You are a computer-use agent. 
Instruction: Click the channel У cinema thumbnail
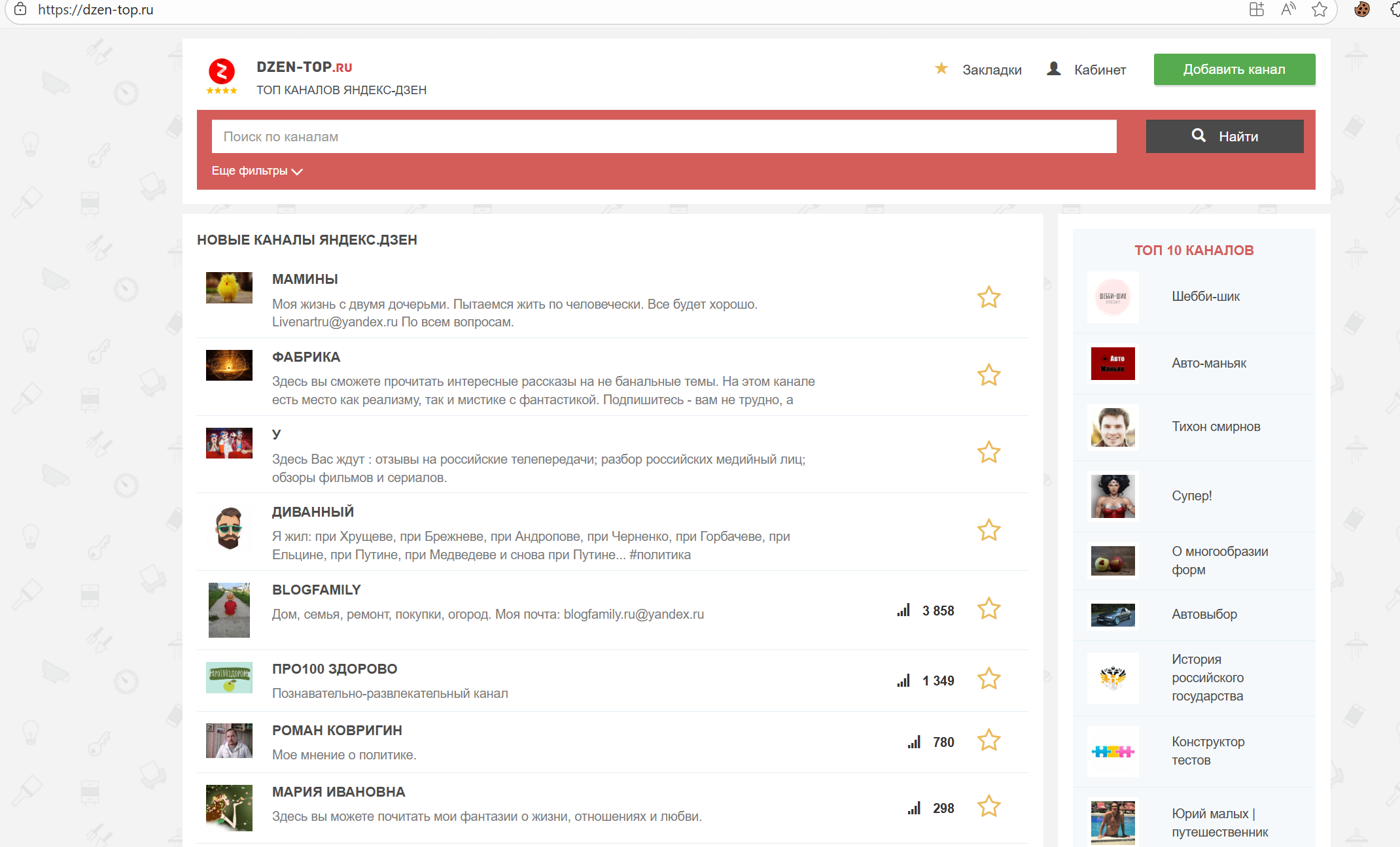coord(229,443)
